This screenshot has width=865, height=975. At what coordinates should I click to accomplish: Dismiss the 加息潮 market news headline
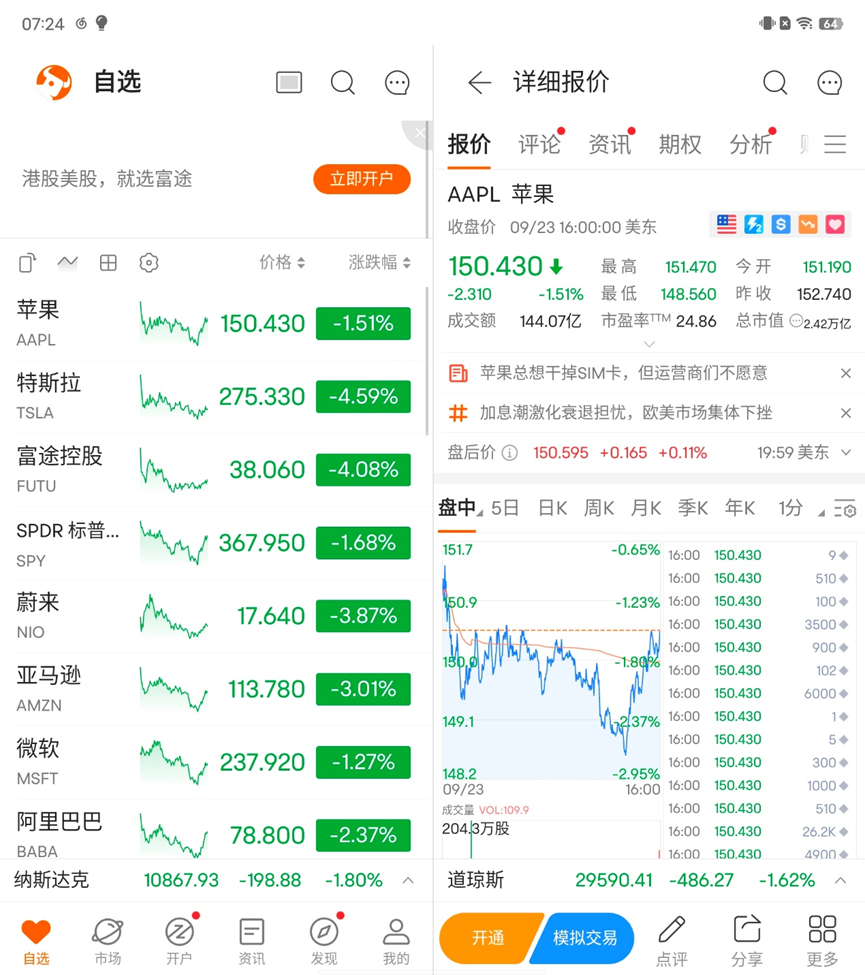846,413
